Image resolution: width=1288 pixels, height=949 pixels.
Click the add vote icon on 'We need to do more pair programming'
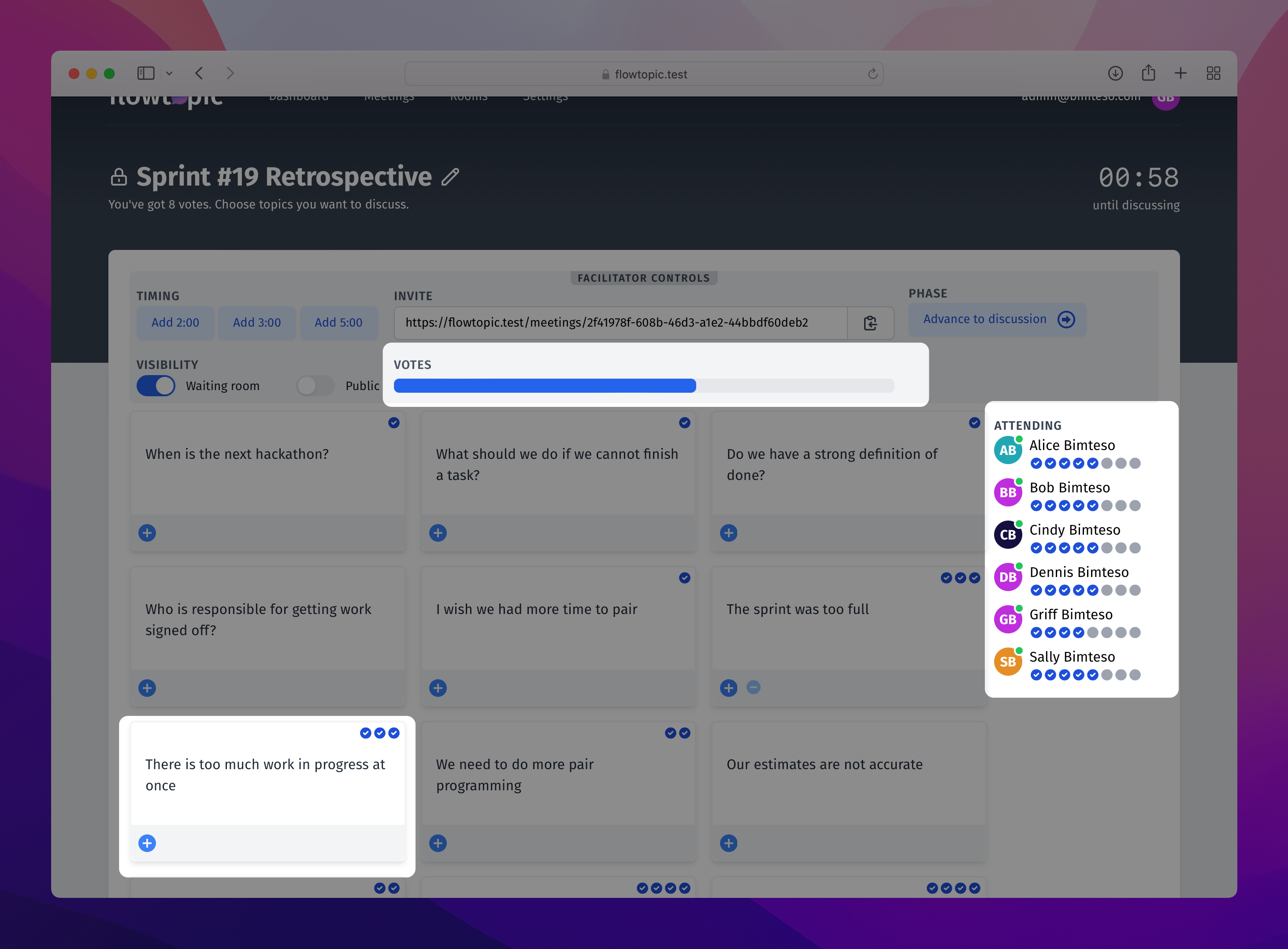point(438,843)
